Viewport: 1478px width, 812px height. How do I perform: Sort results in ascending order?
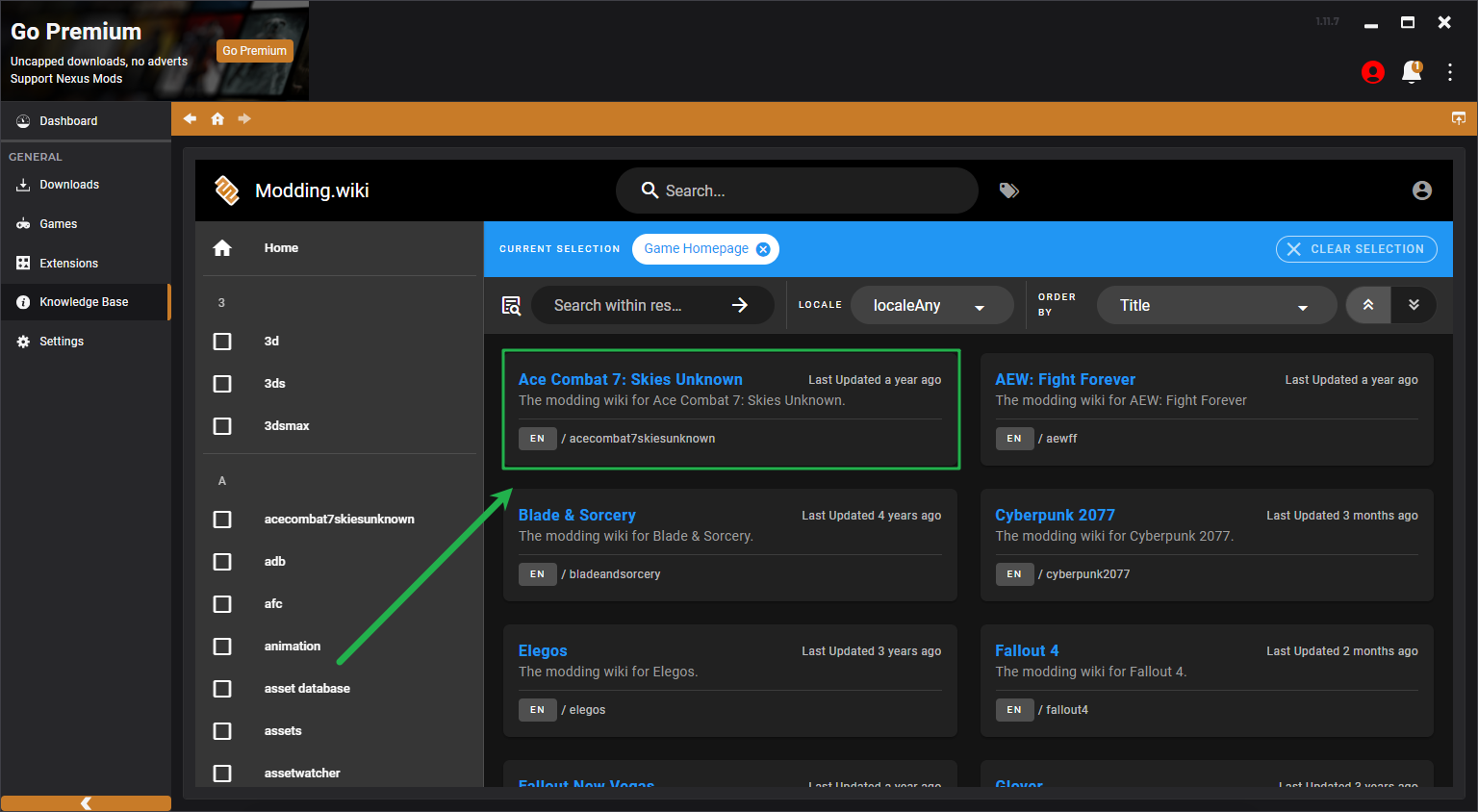click(x=1367, y=305)
